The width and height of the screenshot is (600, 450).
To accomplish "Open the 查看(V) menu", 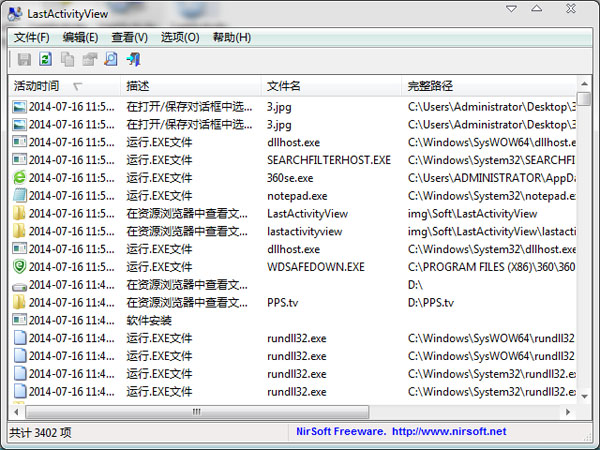I will pyautogui.click(x=129, y=38).
